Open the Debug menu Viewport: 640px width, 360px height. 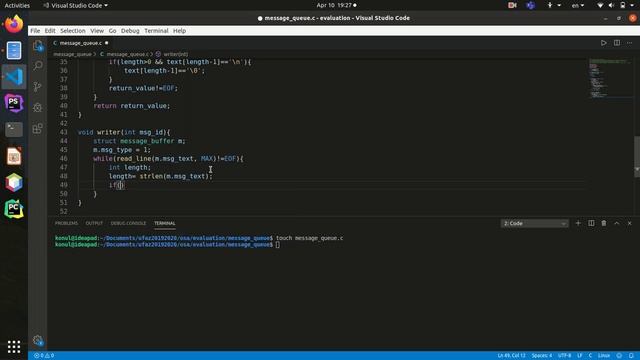(x=130, y=31)
